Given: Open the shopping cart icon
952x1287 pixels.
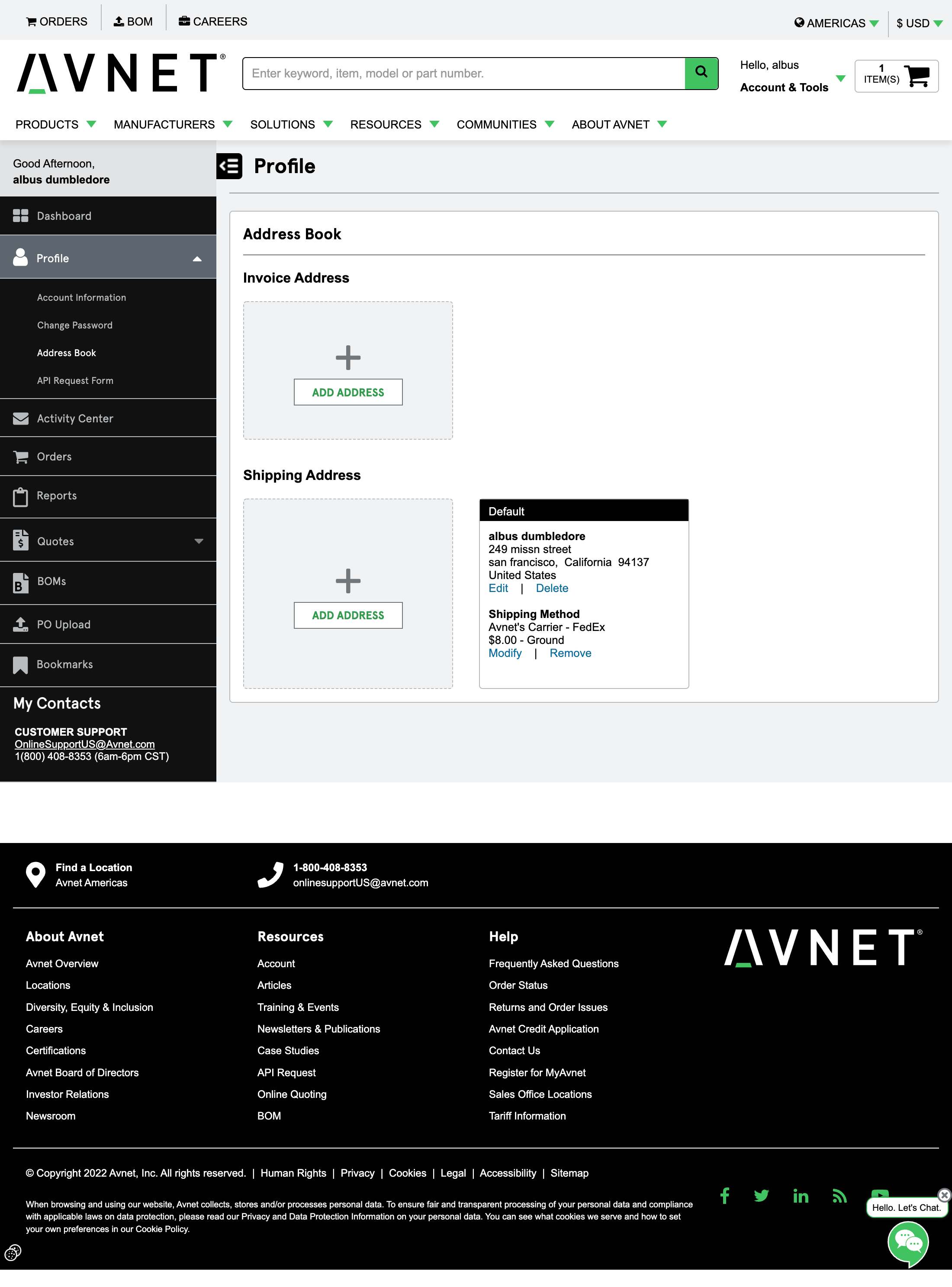Looking at the screenshot, I should coord(916,75).
